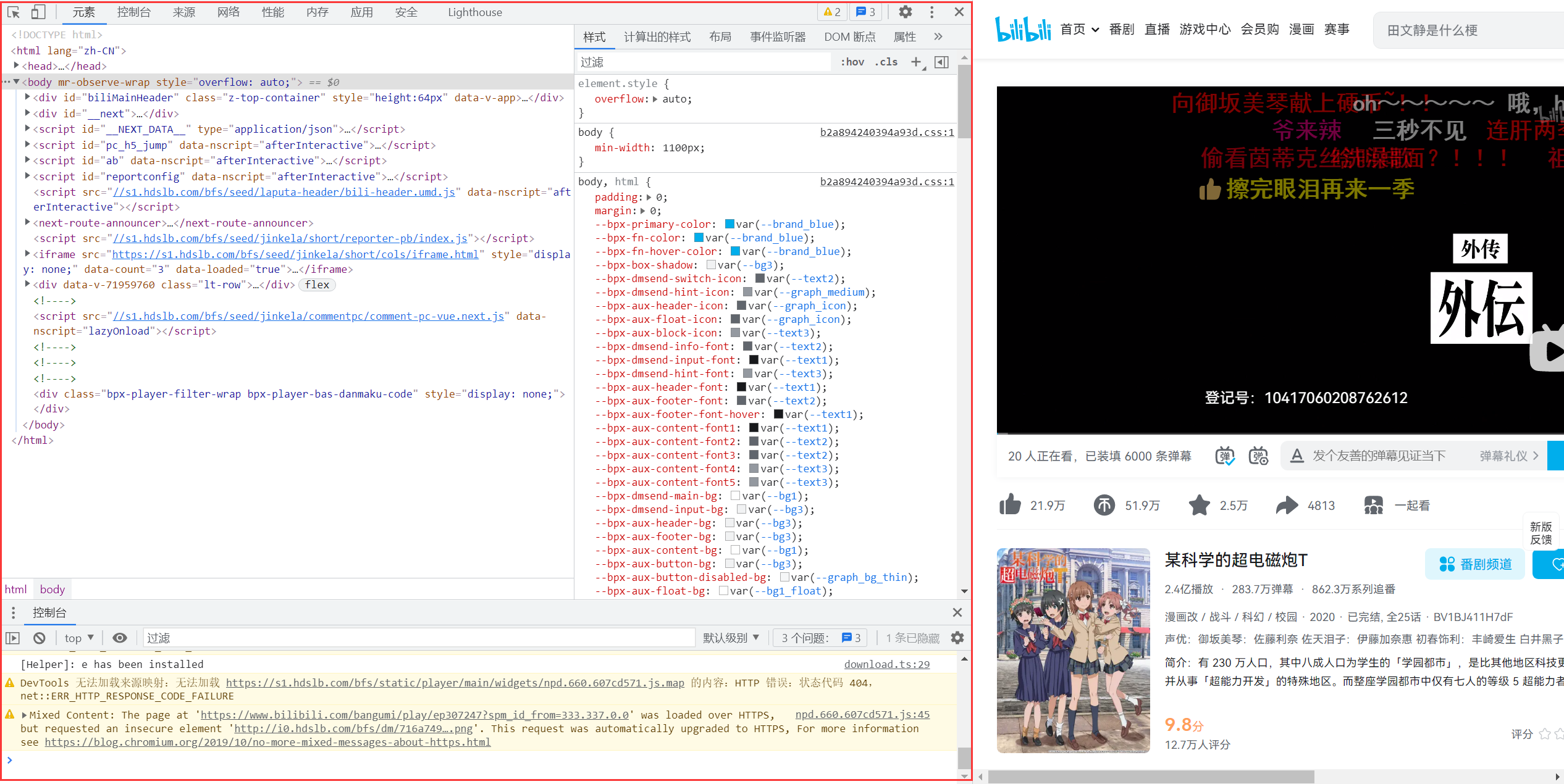1564x784 pixels.
Task: Toggle device toolbar emulation icon
Action: [x=38, y=12]
